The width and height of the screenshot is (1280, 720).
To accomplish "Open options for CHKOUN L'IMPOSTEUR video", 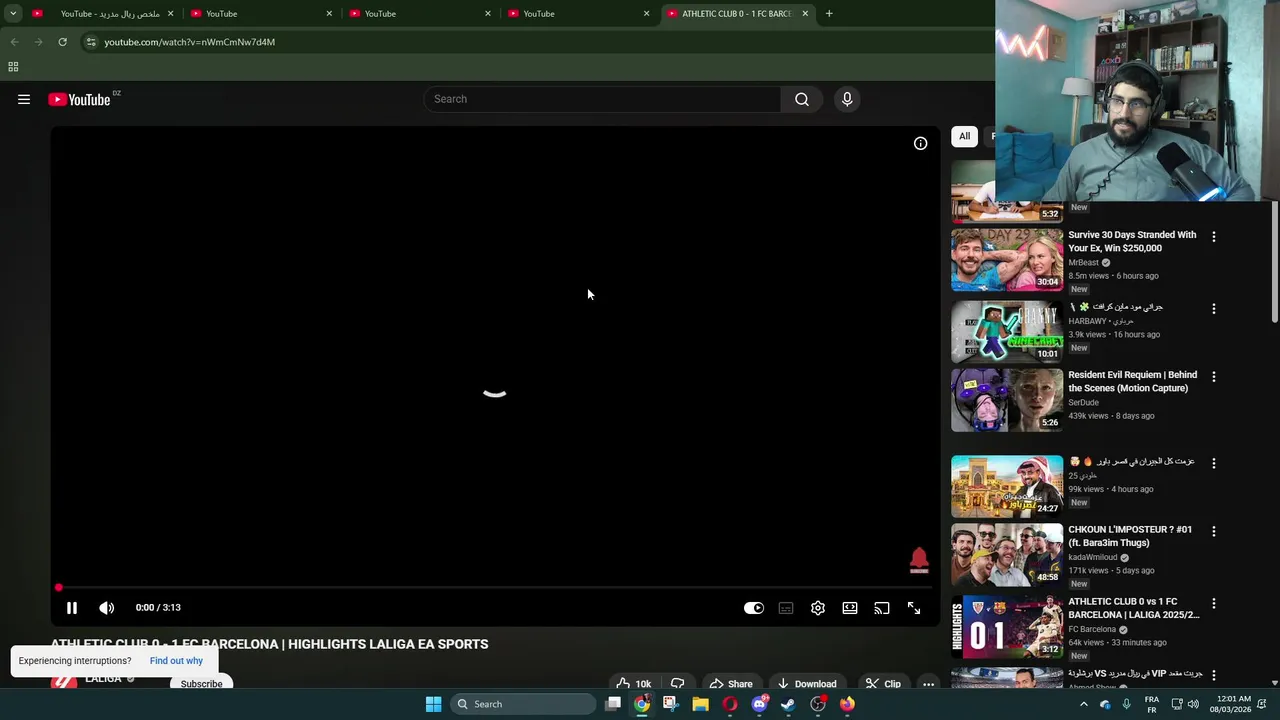I will [x=1214, y=531].
